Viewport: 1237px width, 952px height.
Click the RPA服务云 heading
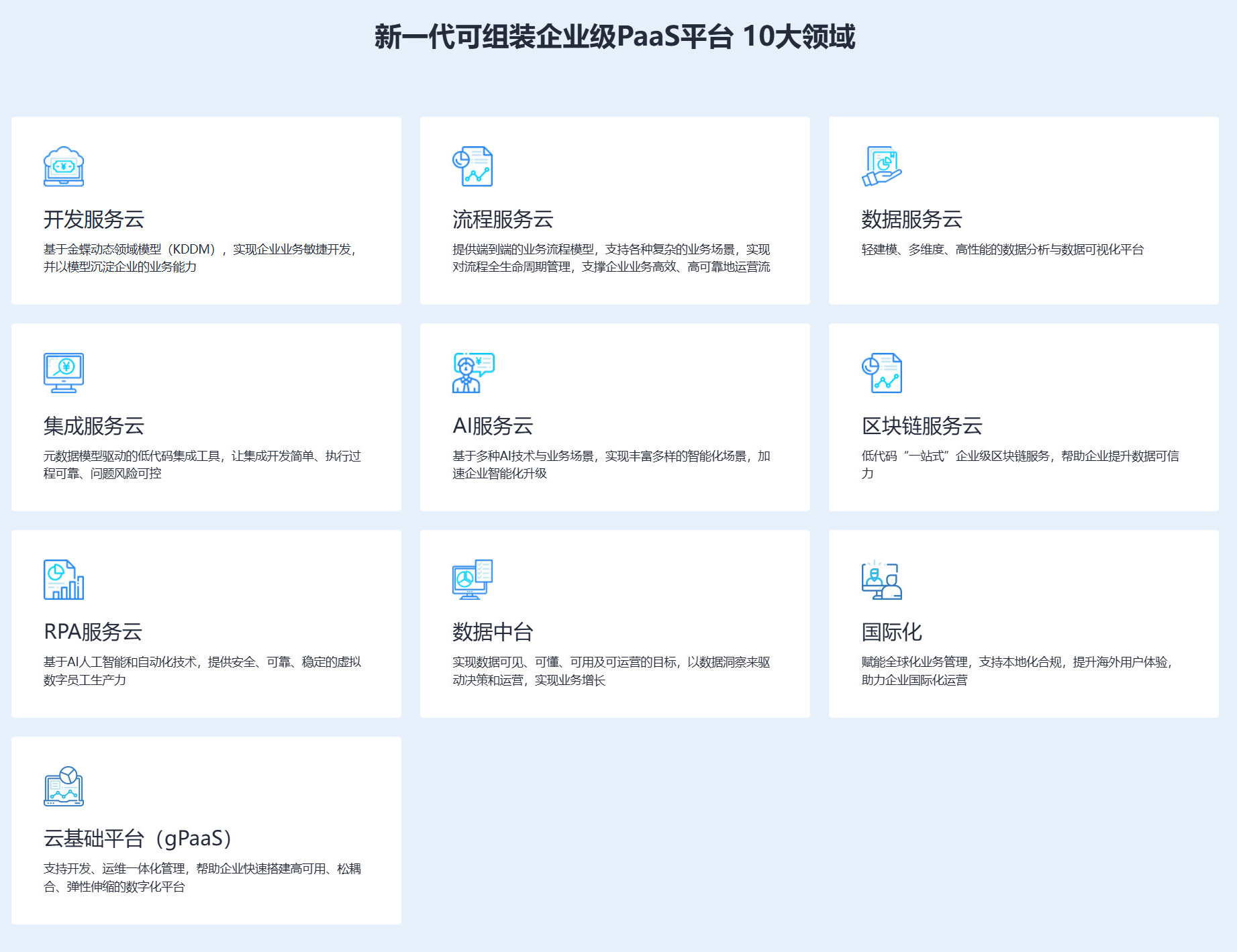point(93,632)
